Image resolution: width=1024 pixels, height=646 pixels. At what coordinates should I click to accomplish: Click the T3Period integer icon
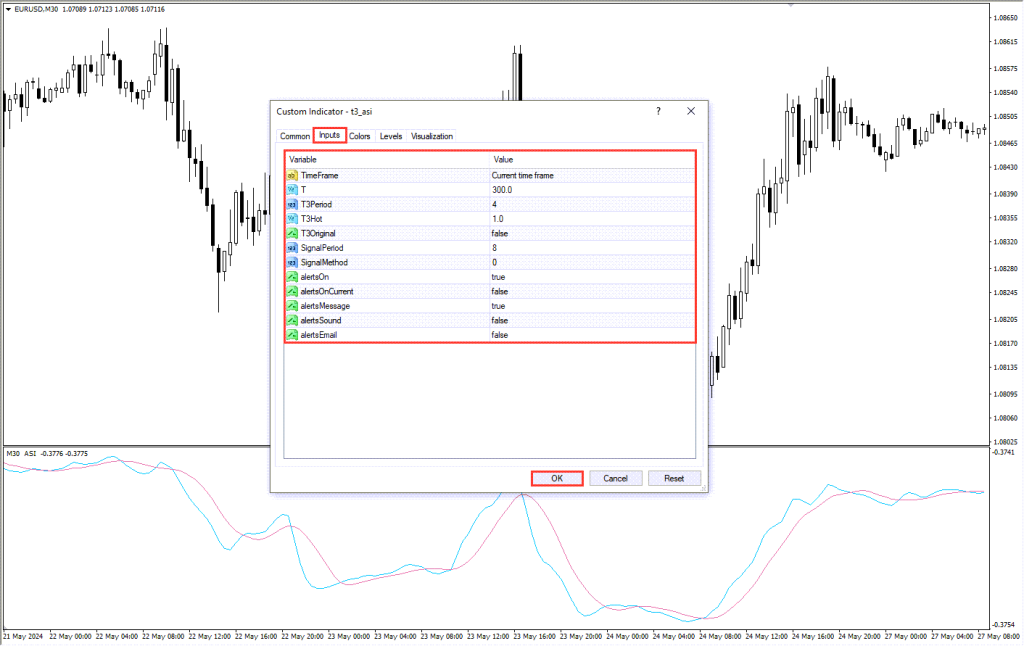tap(292, 204)
